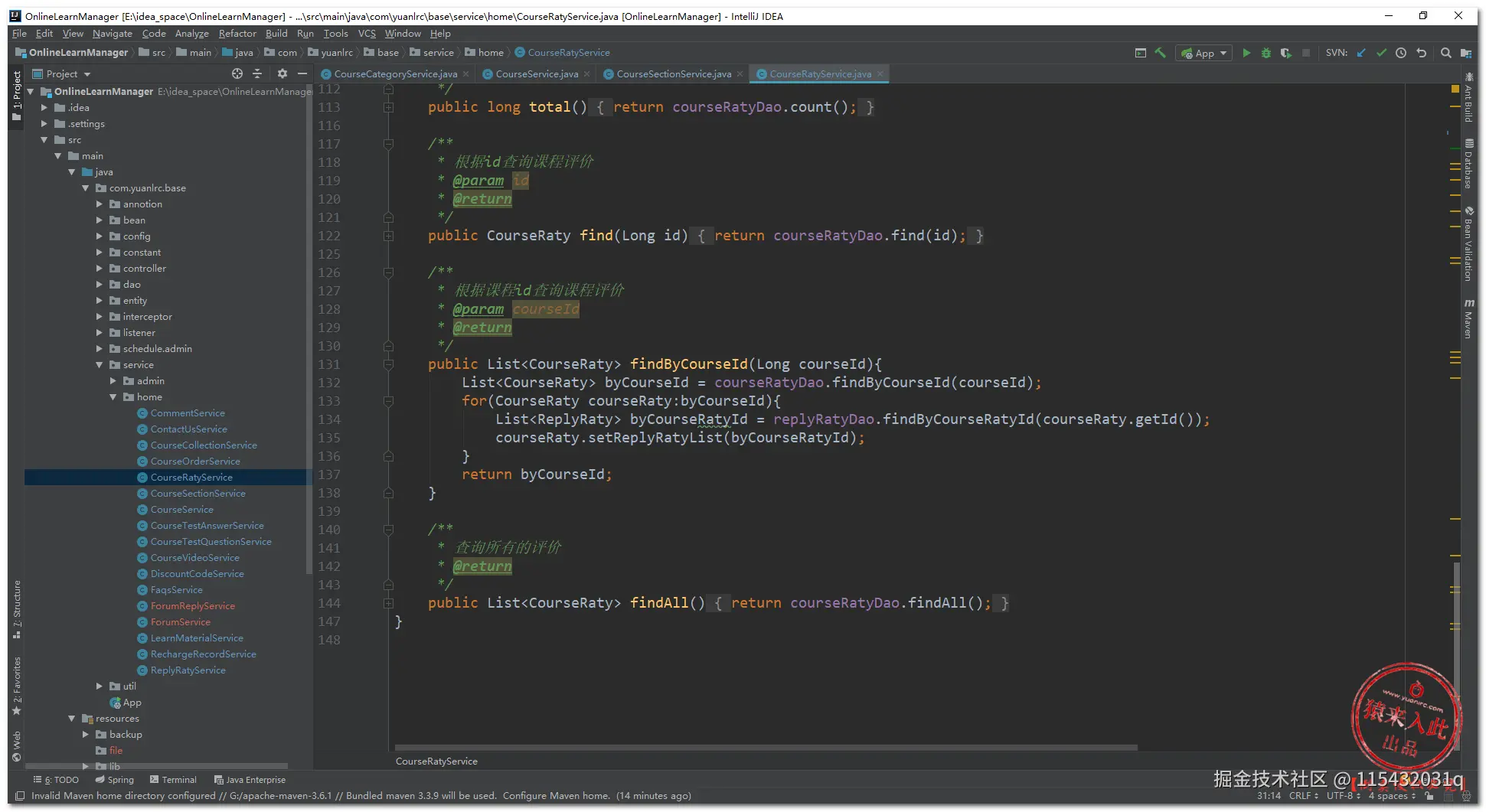Locate current file with the crosshair icon
Screen dimensions: 1486x812
[237, 73]
